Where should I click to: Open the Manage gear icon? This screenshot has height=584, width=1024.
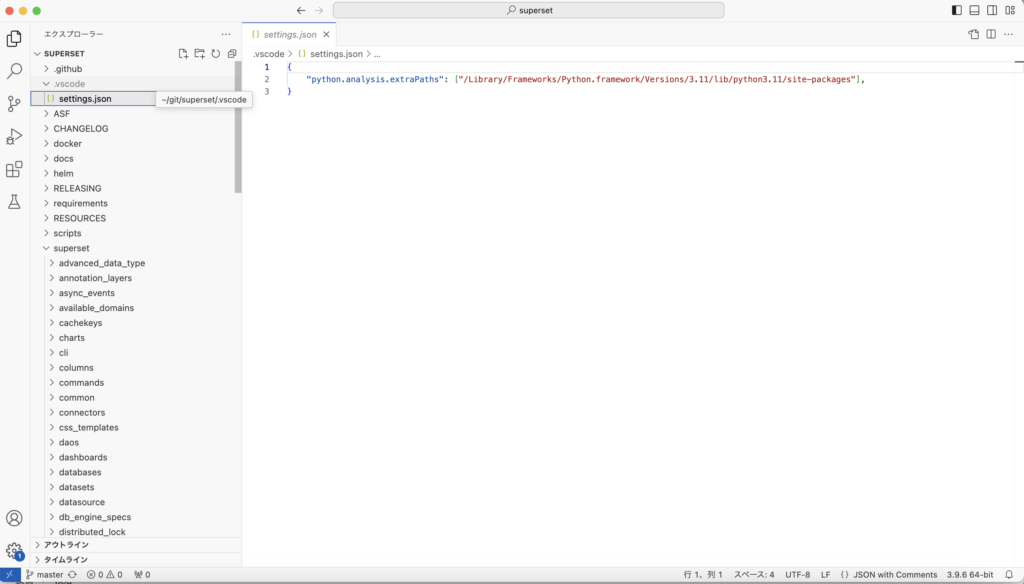tap(14, 550)
